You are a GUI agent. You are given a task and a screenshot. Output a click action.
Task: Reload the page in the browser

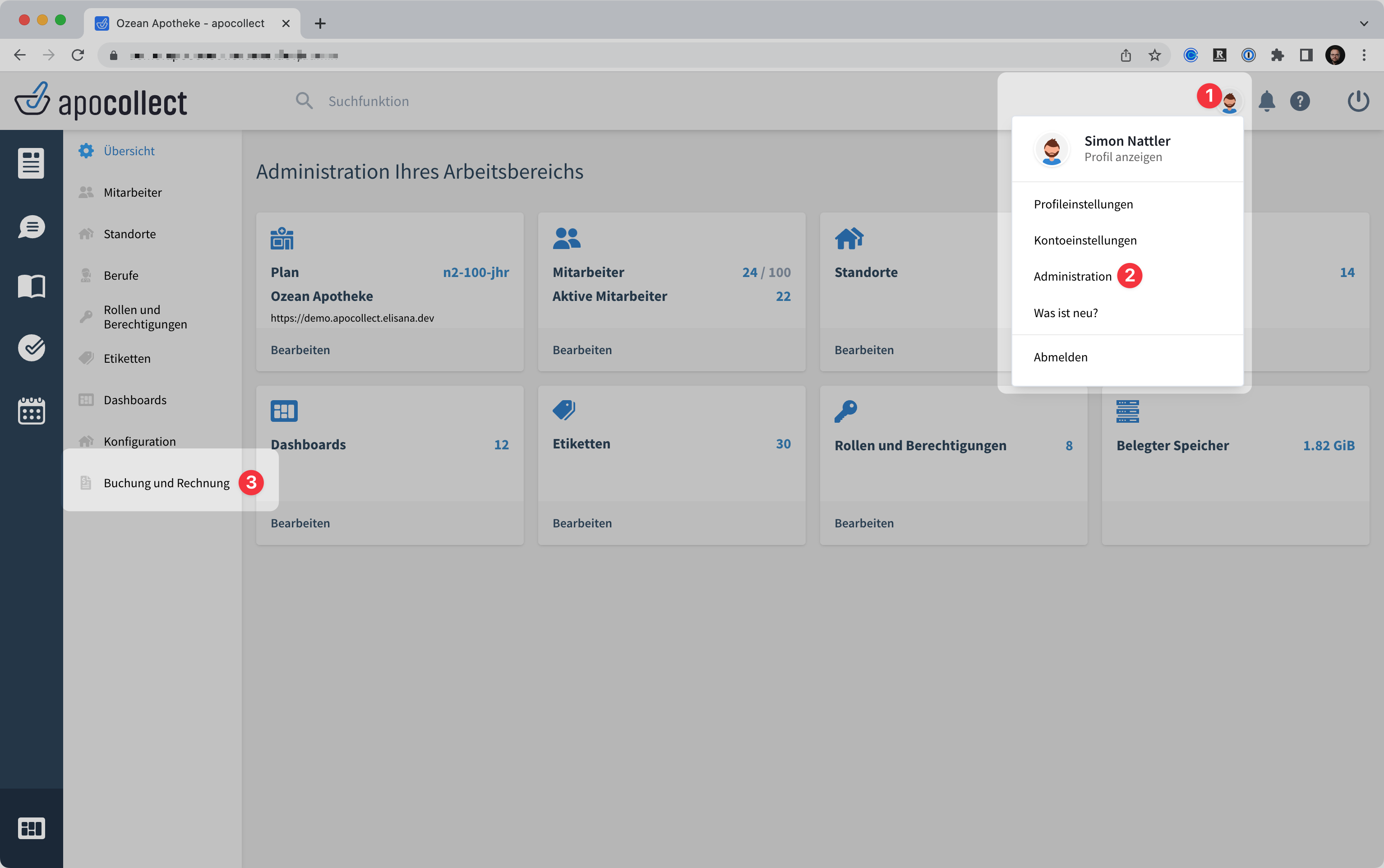pyautogui.click(x=78, y=55)
